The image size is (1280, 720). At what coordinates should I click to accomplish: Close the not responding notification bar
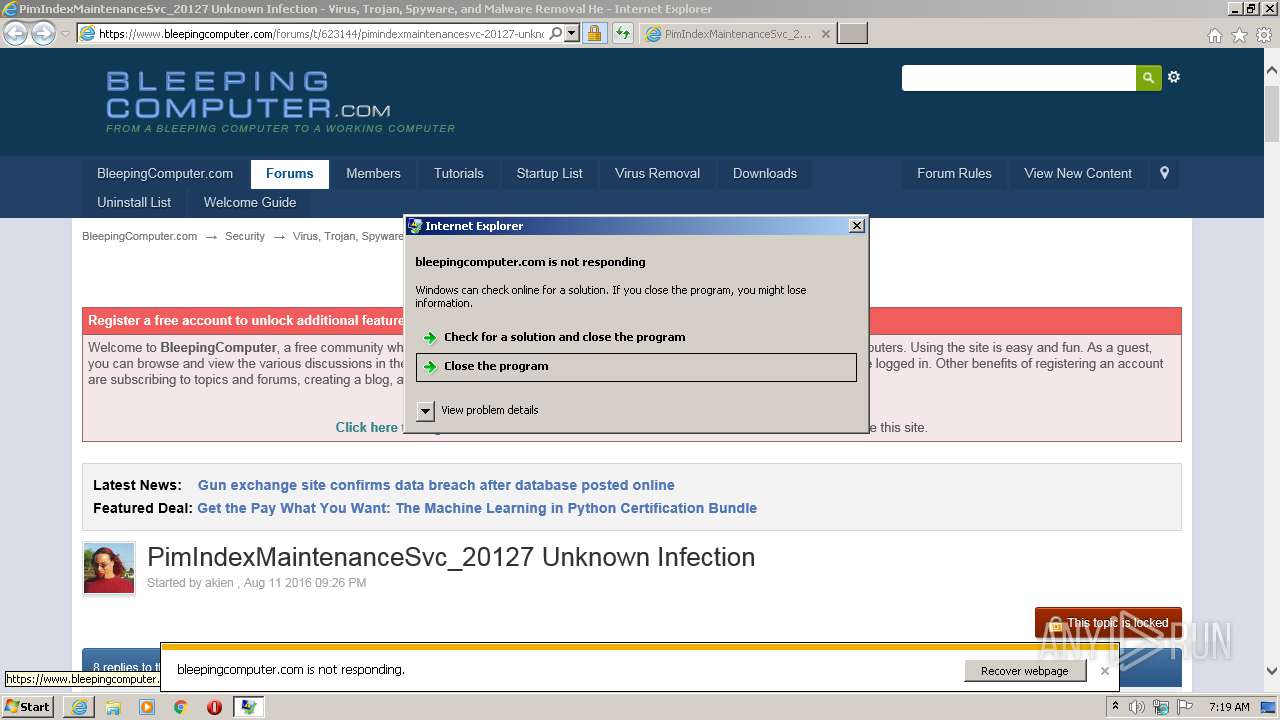tap(1104, 671)
